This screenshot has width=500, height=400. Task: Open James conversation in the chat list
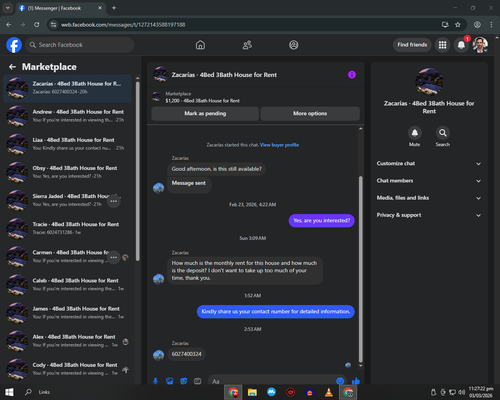68,313
